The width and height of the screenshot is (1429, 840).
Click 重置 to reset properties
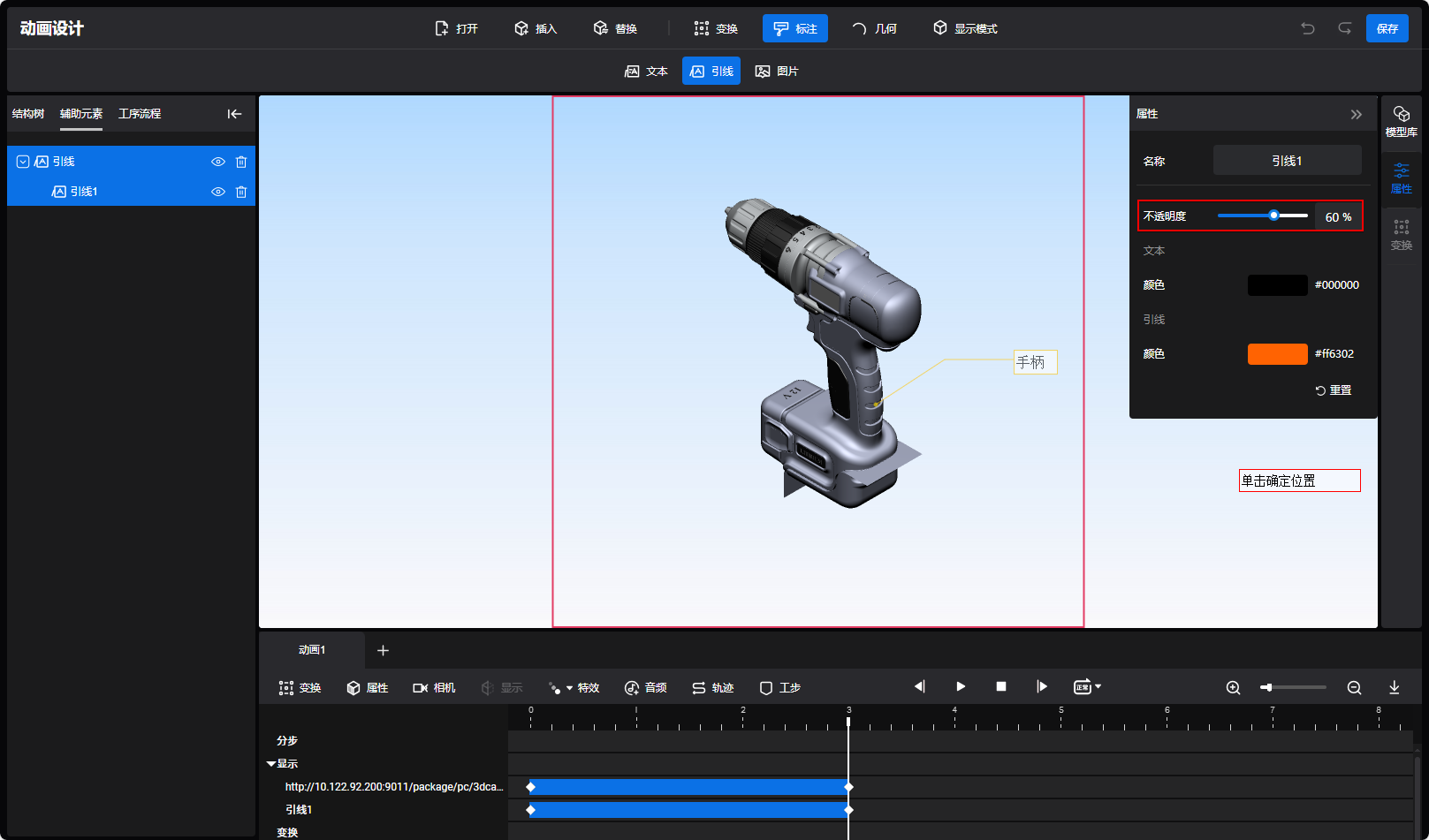click(1333, 390)
